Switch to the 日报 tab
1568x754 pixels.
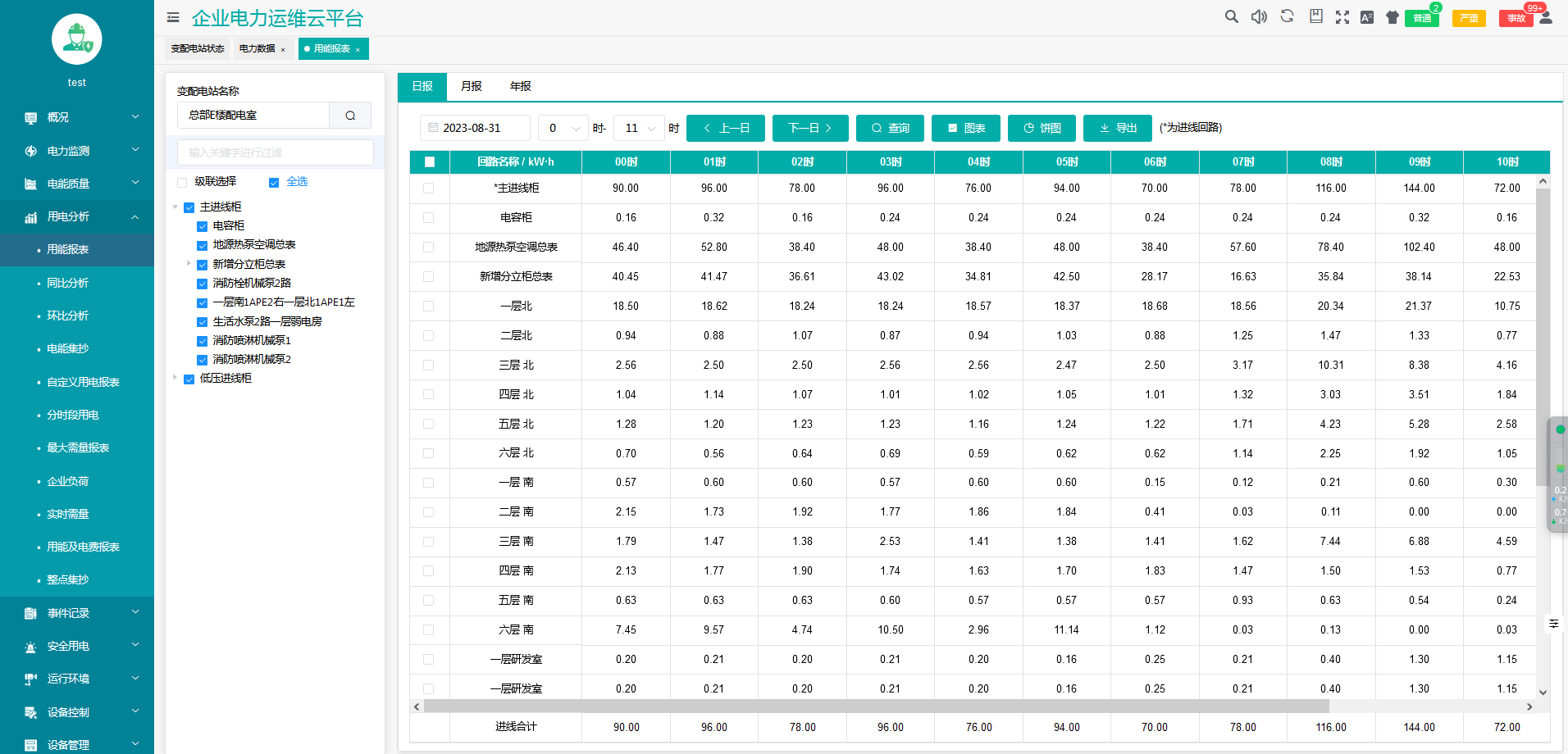click(x=422, y=86)
